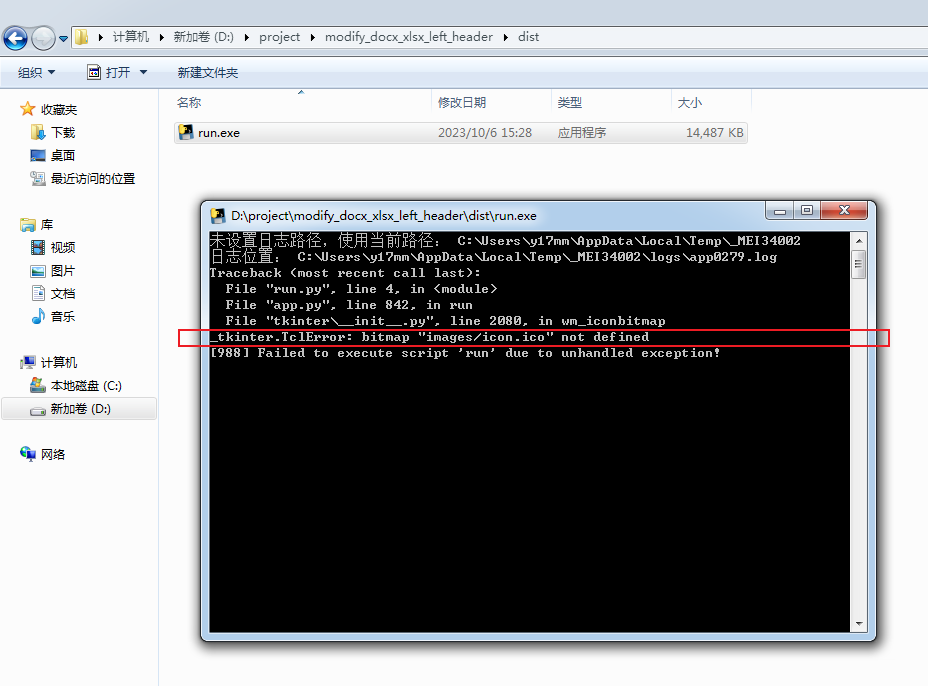Select 本地磁盘 (C:) drive icon
The width and height of the screenshot is (928, 686).
(36, 385)
